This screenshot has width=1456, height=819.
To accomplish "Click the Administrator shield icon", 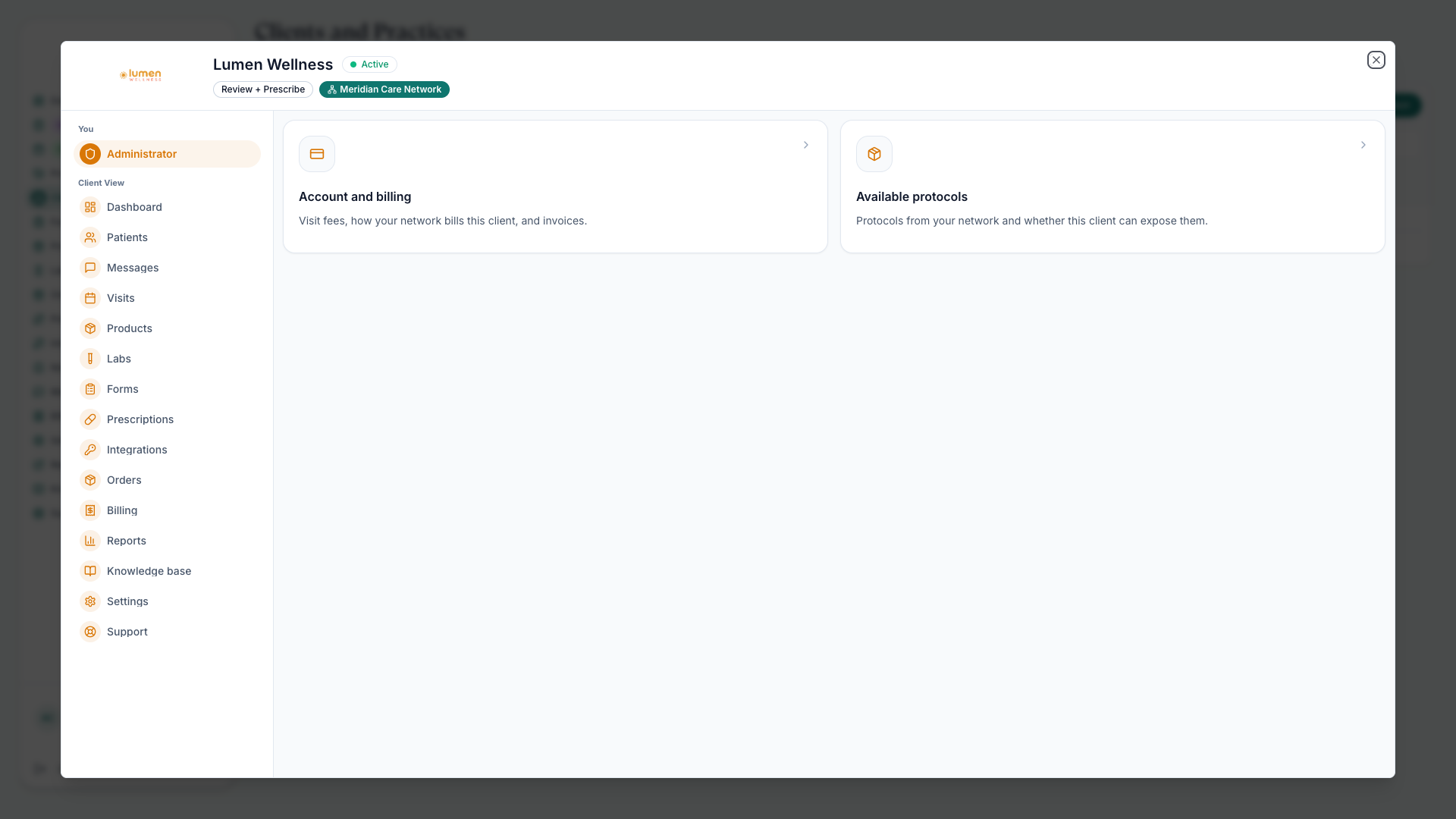I will tap(90, 154).
